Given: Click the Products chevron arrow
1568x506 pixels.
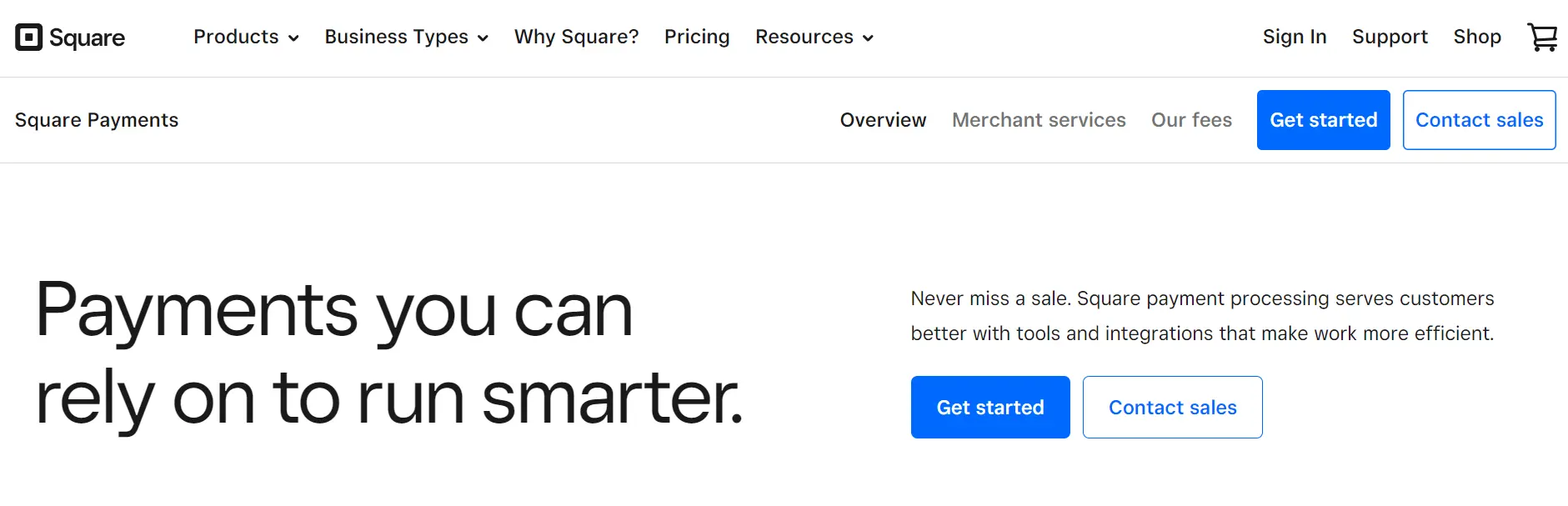Looking at the screenshot, I should click(293, 38).
